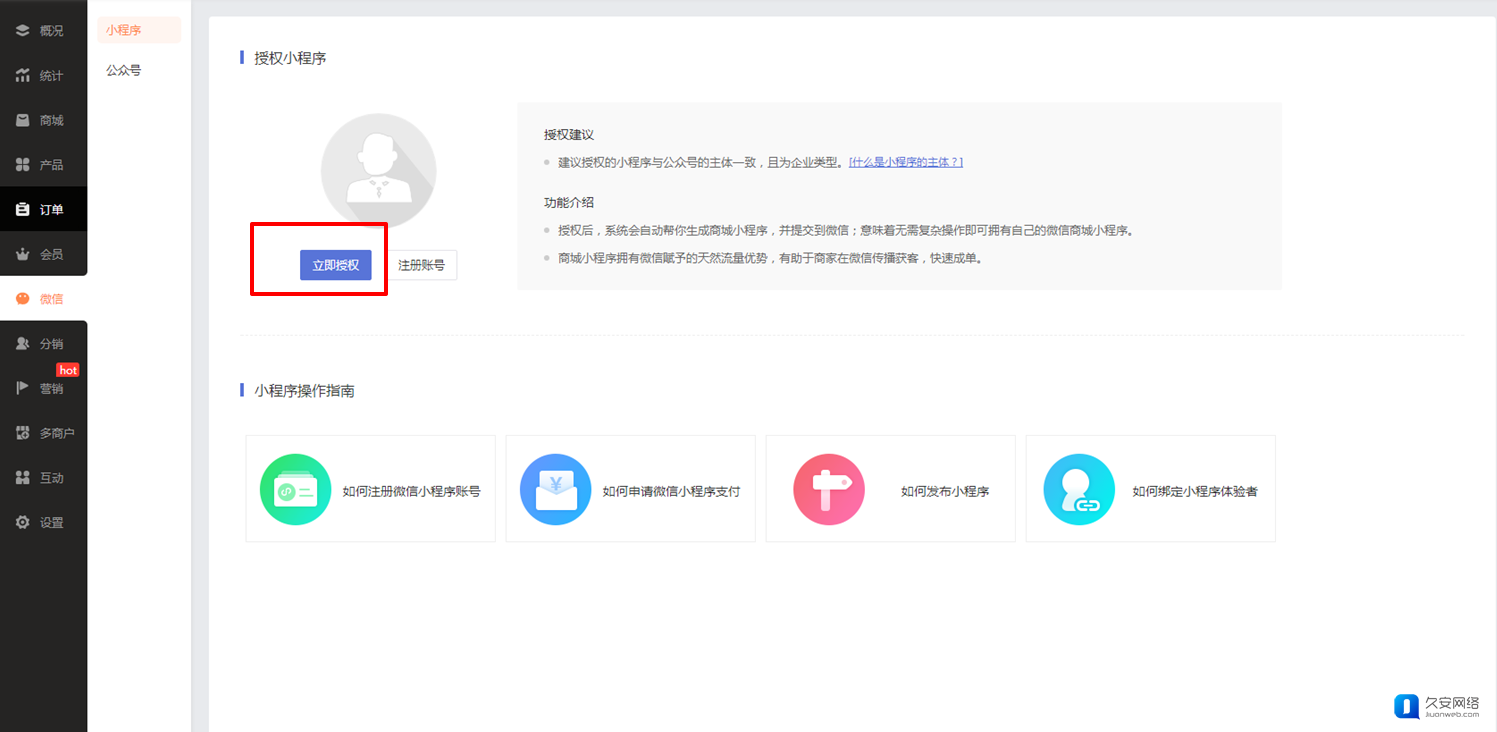Click the 设置 settings gear icon
The image size is (1497, 732).
click(22, 523)
